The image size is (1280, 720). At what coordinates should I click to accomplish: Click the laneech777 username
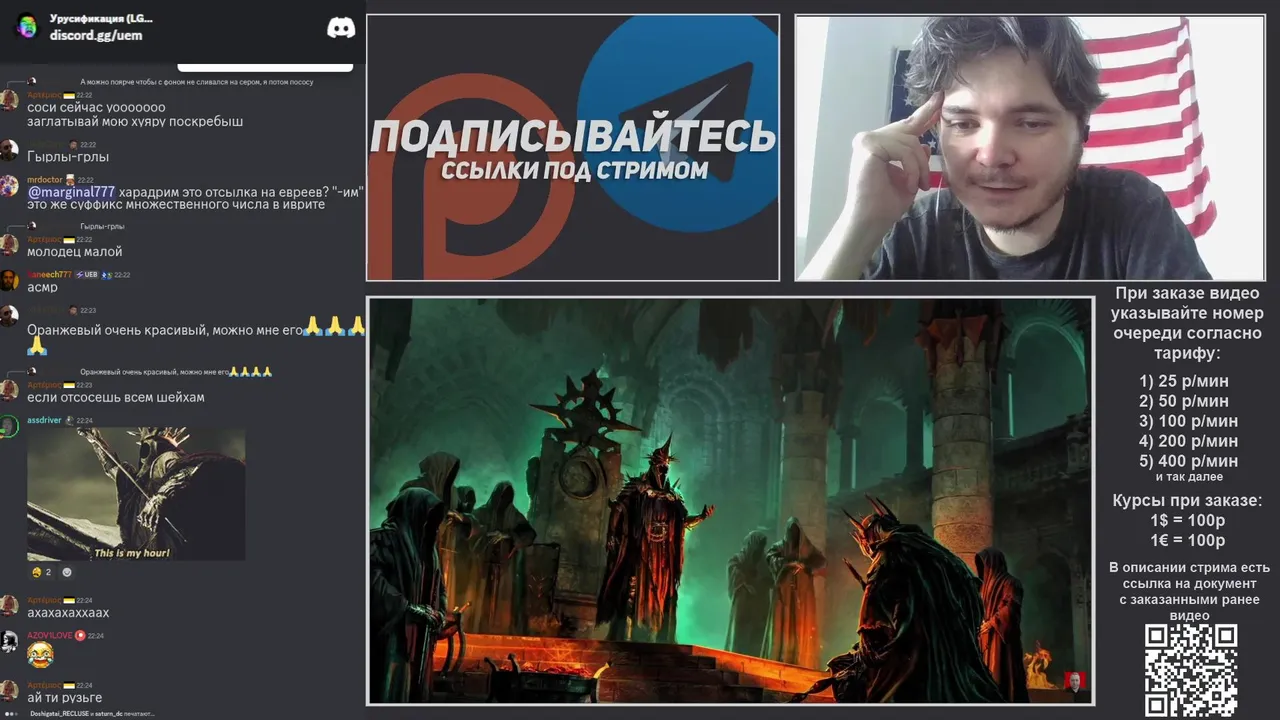tap(49, 275)
